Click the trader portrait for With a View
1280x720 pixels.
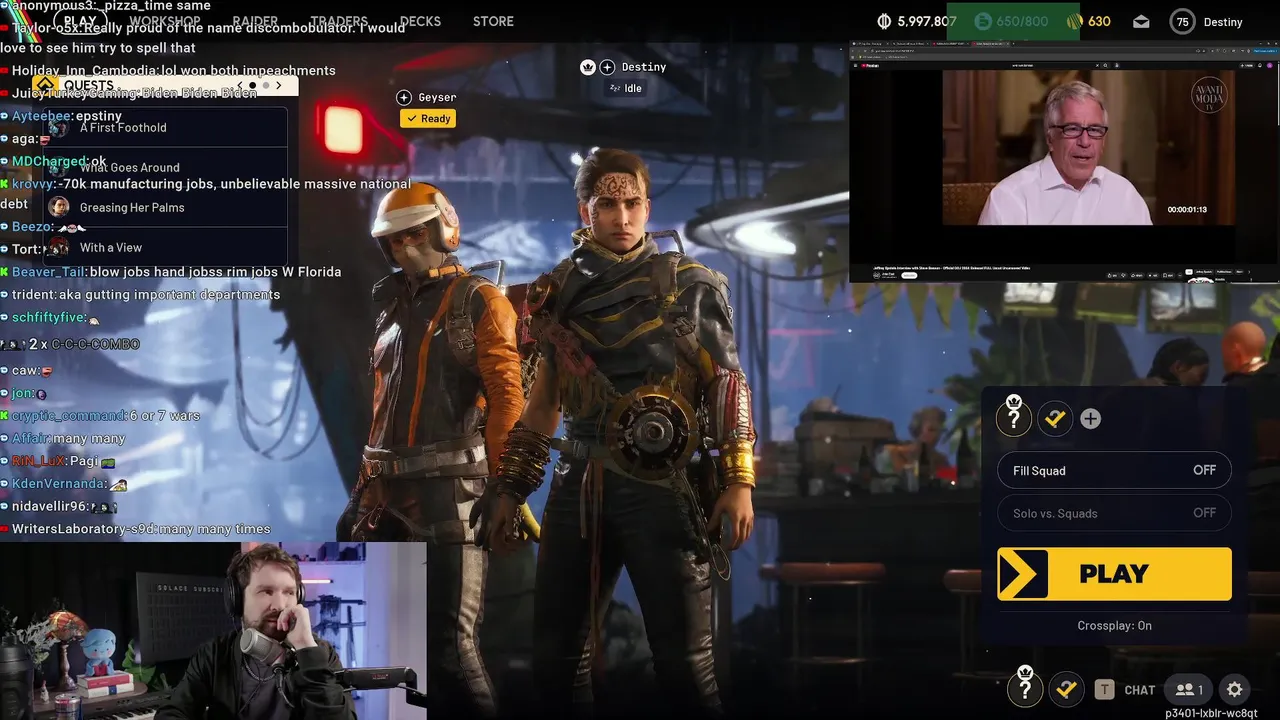pyautogui.click(x=59, y=247)
